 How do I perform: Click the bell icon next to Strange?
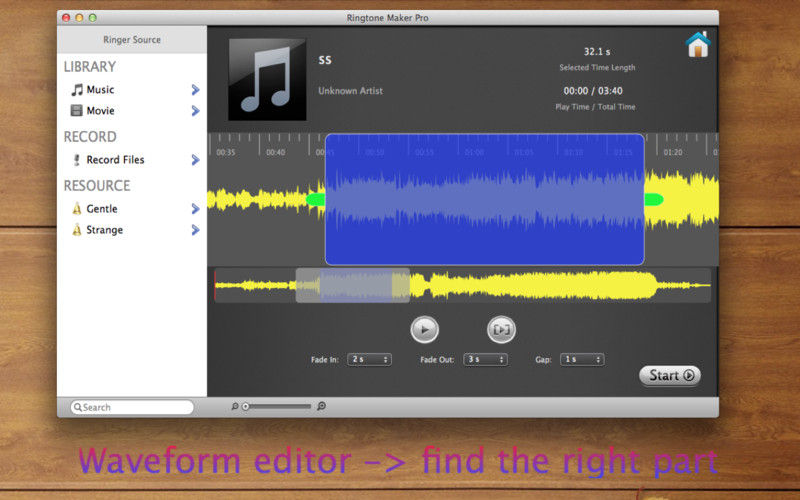(77, 230)
